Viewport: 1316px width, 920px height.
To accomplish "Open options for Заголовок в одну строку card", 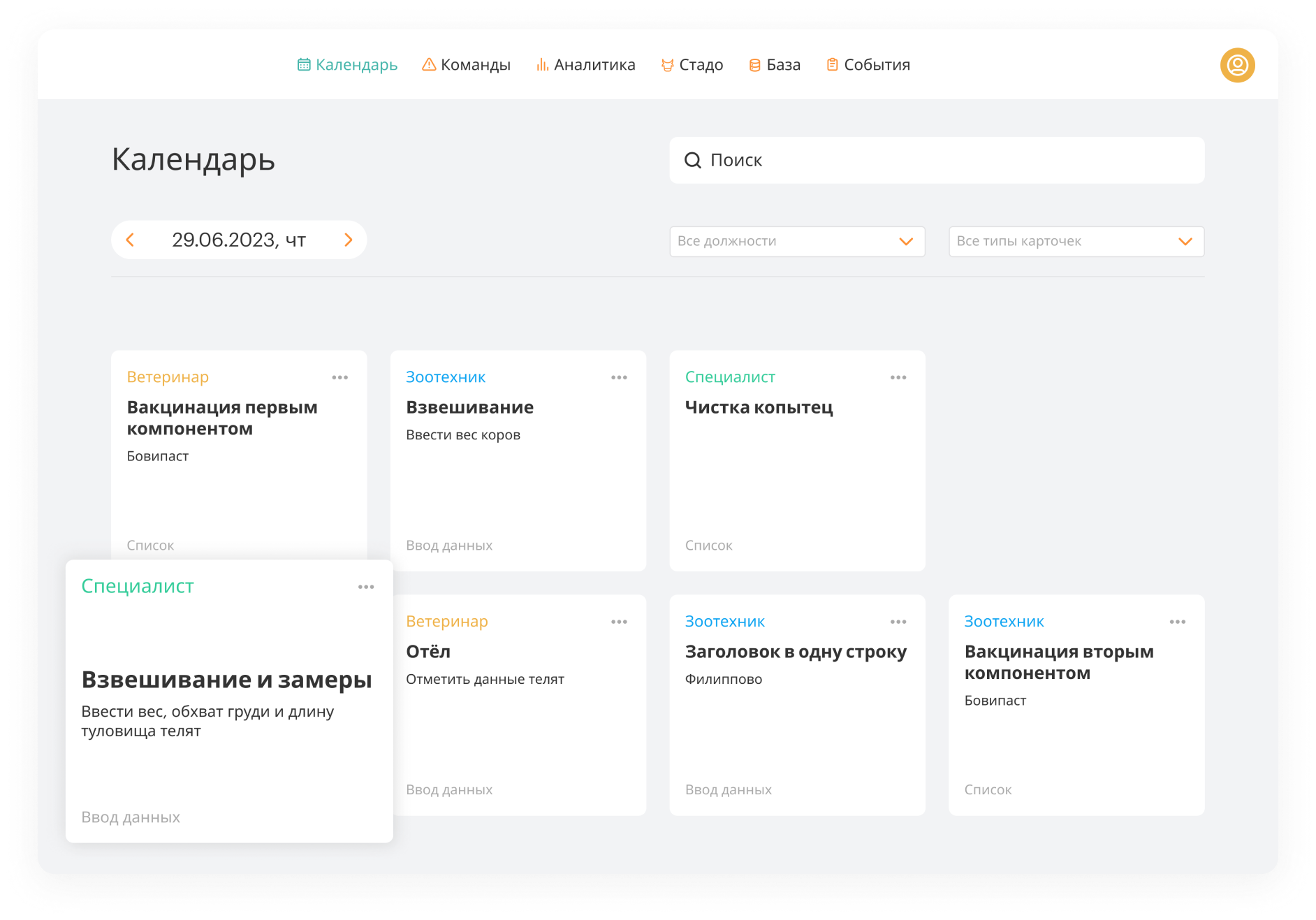I will click(x=898, y=622).
